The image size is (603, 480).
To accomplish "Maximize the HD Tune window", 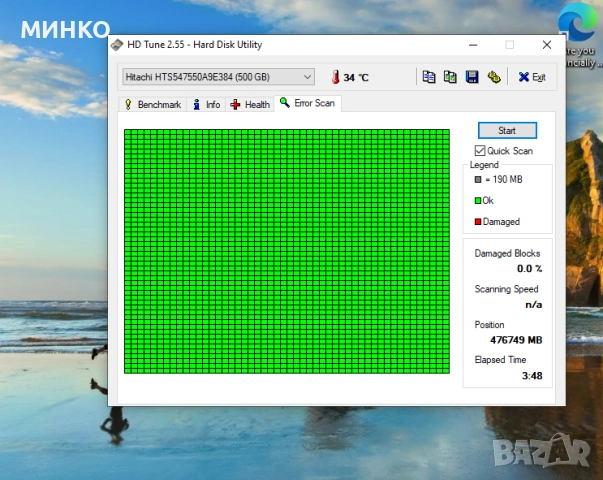I will (509, 45).
